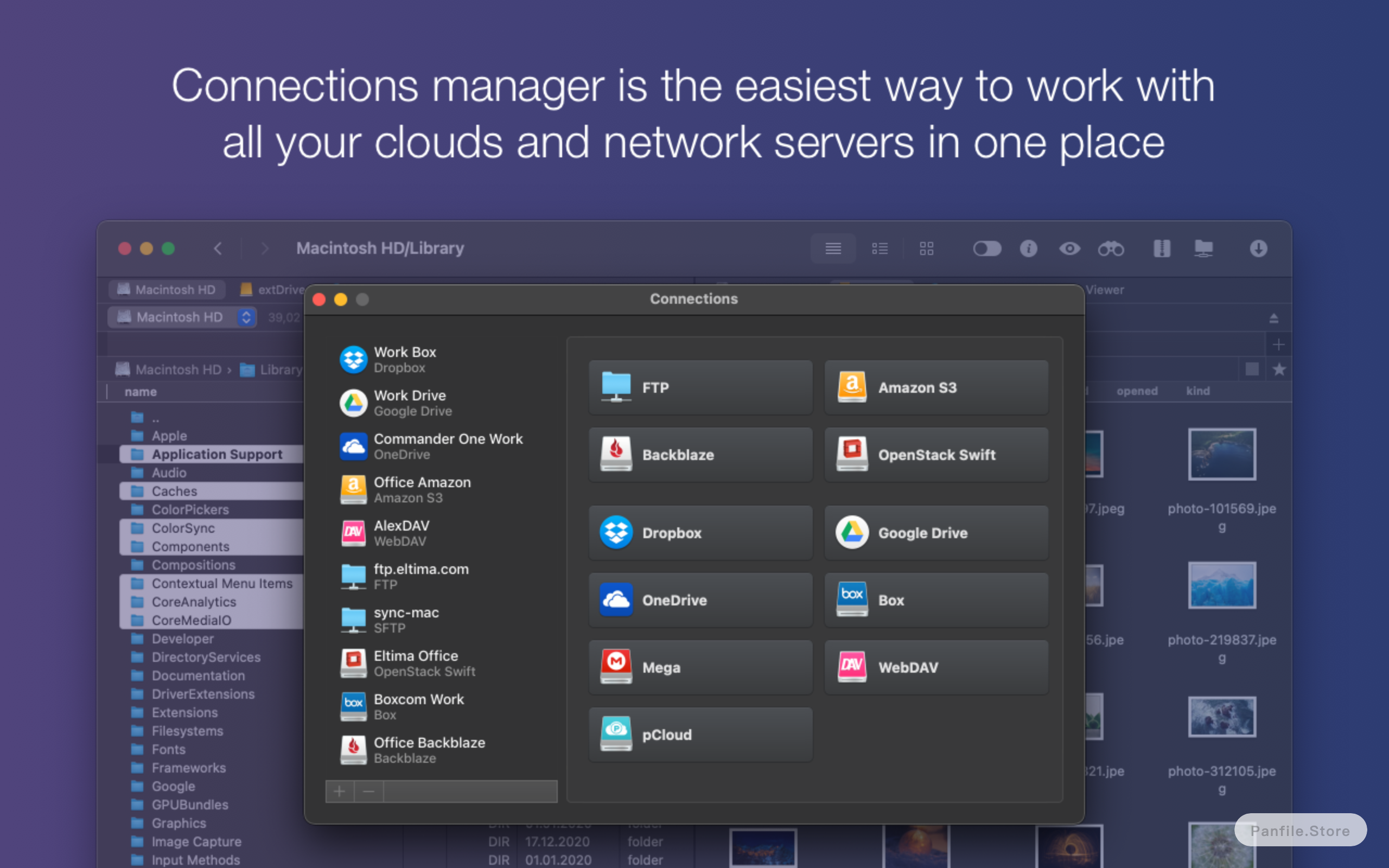Open search with binoculars icon
The height and width of the screenshot is (868, 1389).
(x=1111, y=248)
